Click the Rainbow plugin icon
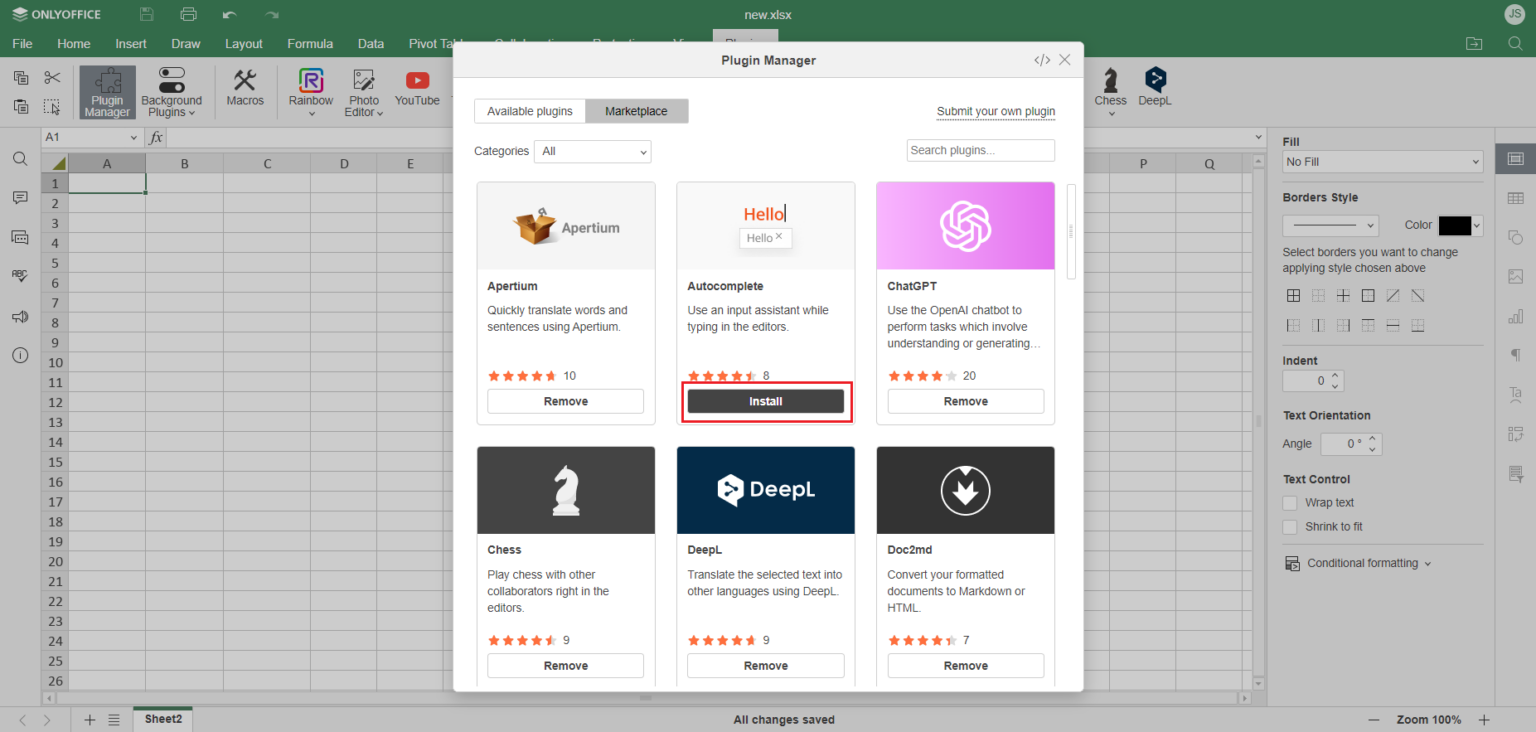 [x=311, y=87]
